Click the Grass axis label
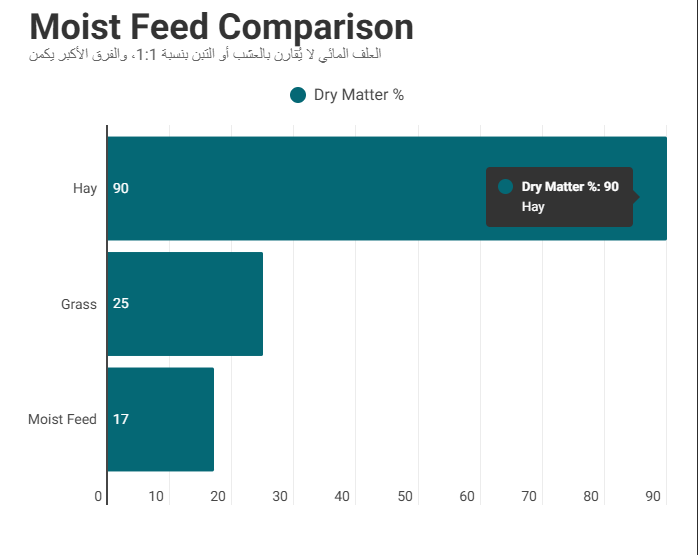 (x=79, y=304)
